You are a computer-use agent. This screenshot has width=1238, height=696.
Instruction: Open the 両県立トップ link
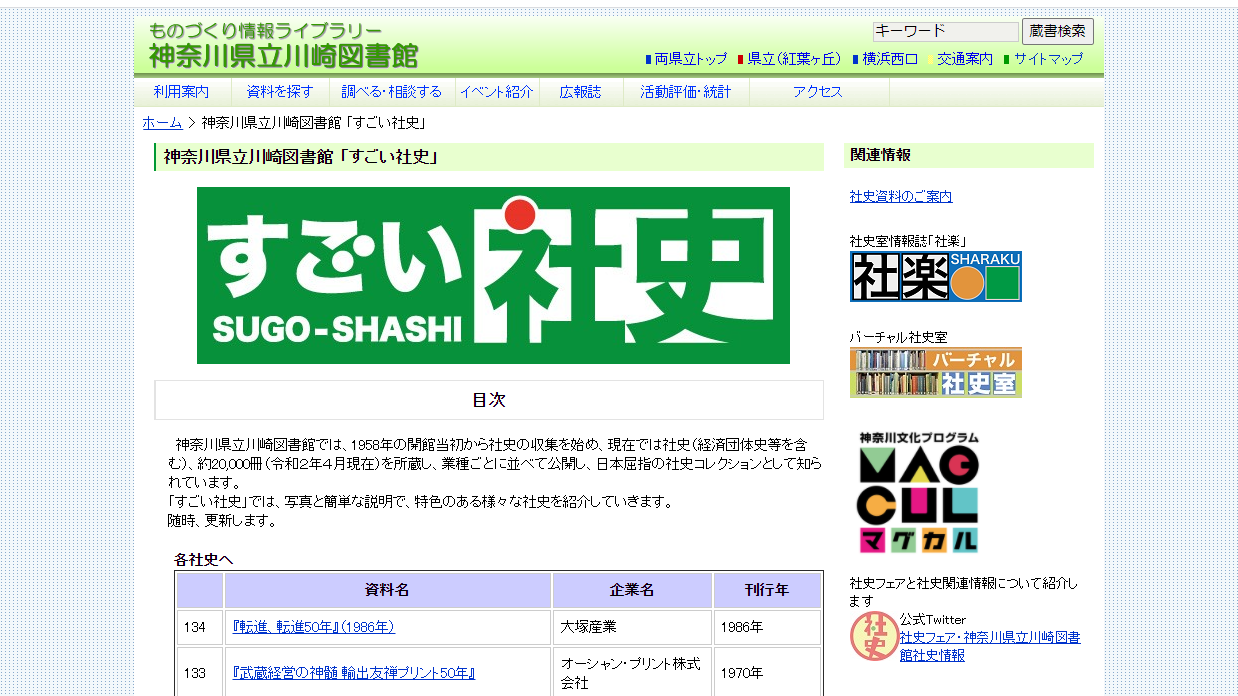tap(691, 59)
